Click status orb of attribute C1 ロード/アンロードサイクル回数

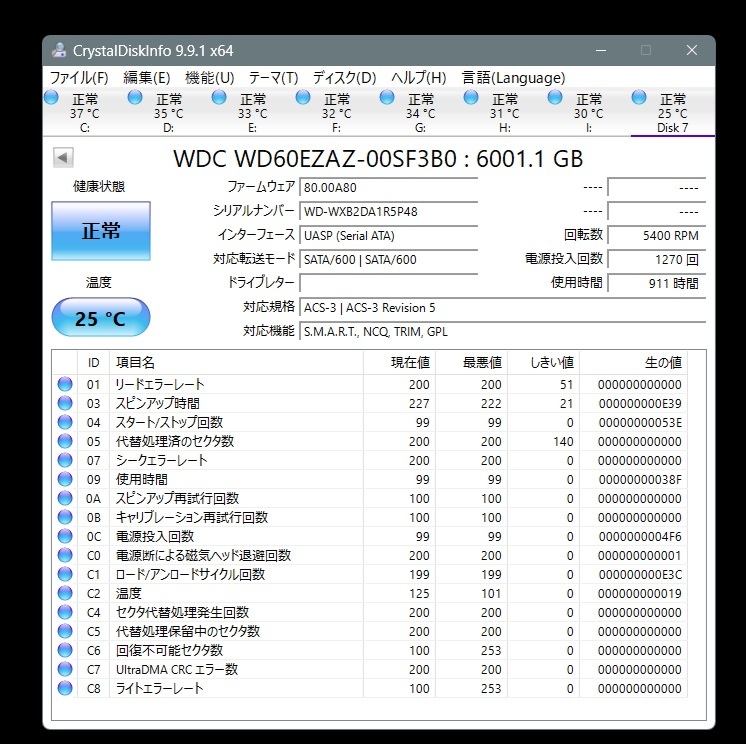tap(65, 574)
